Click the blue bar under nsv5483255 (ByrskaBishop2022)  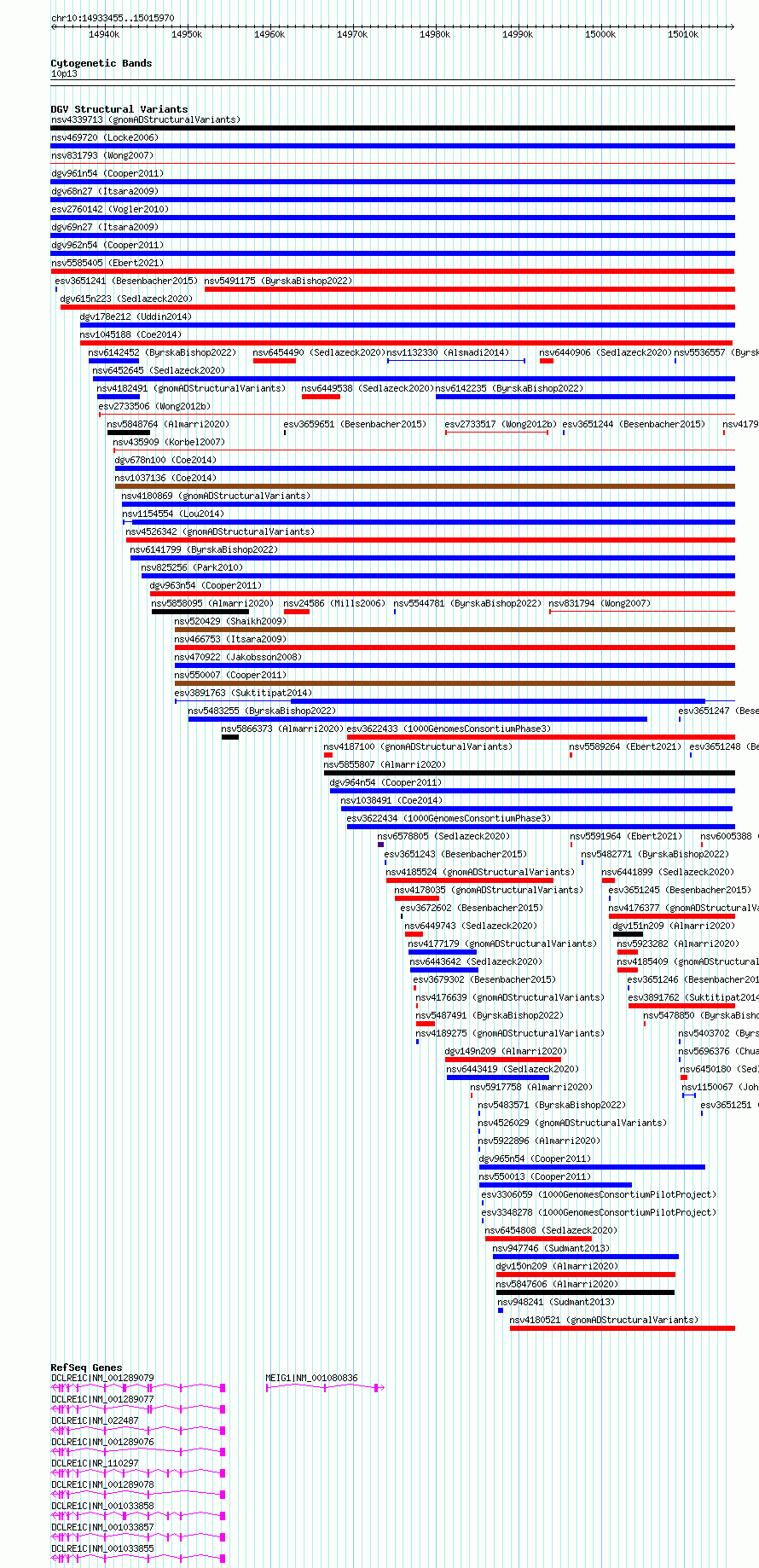(x=418, y=719)
